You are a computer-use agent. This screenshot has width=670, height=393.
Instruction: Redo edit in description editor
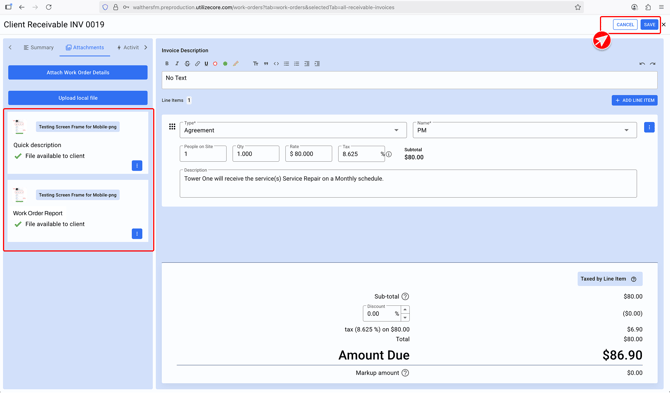click(x=652, y=64)
